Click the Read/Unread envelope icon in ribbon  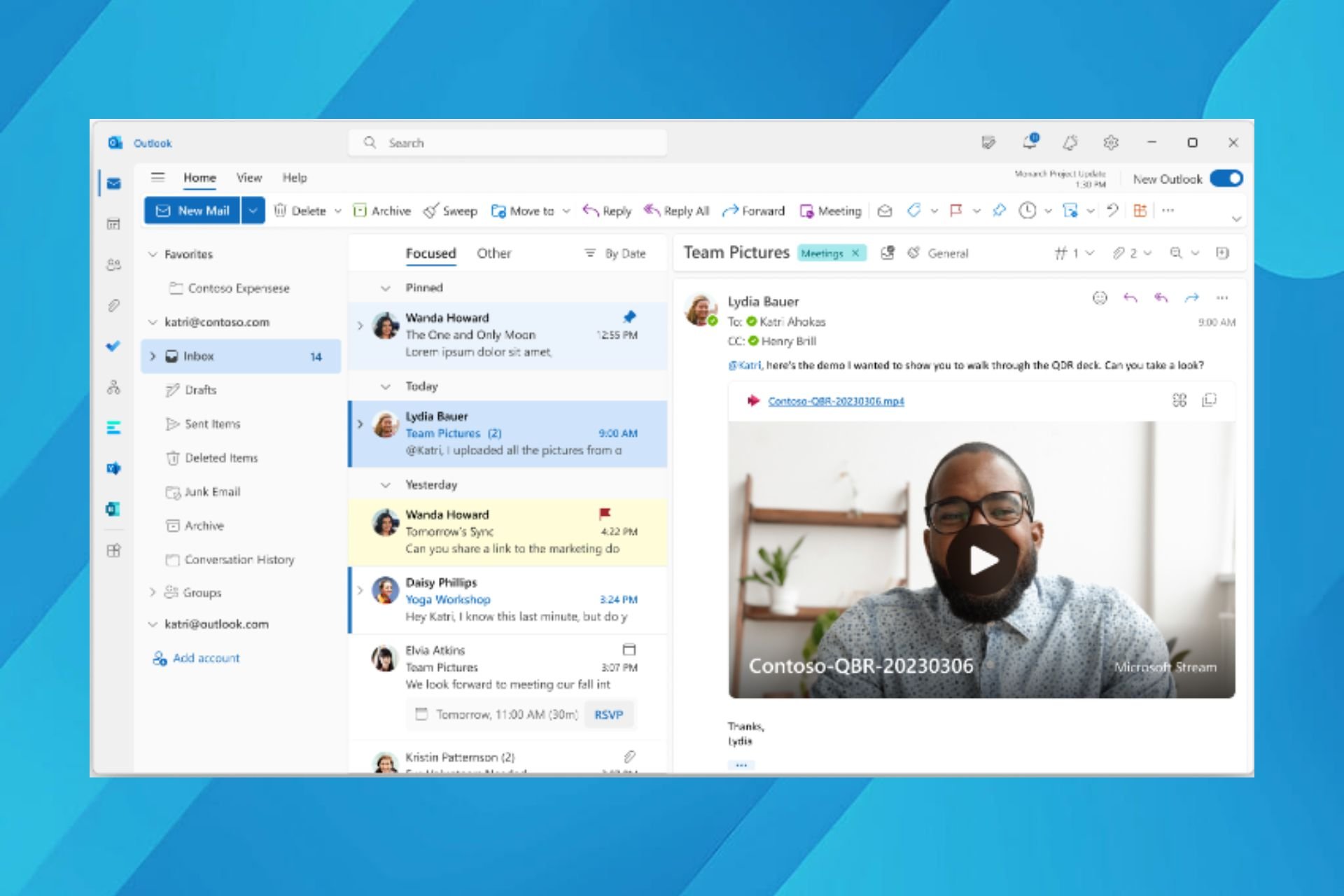pos(885,211)
